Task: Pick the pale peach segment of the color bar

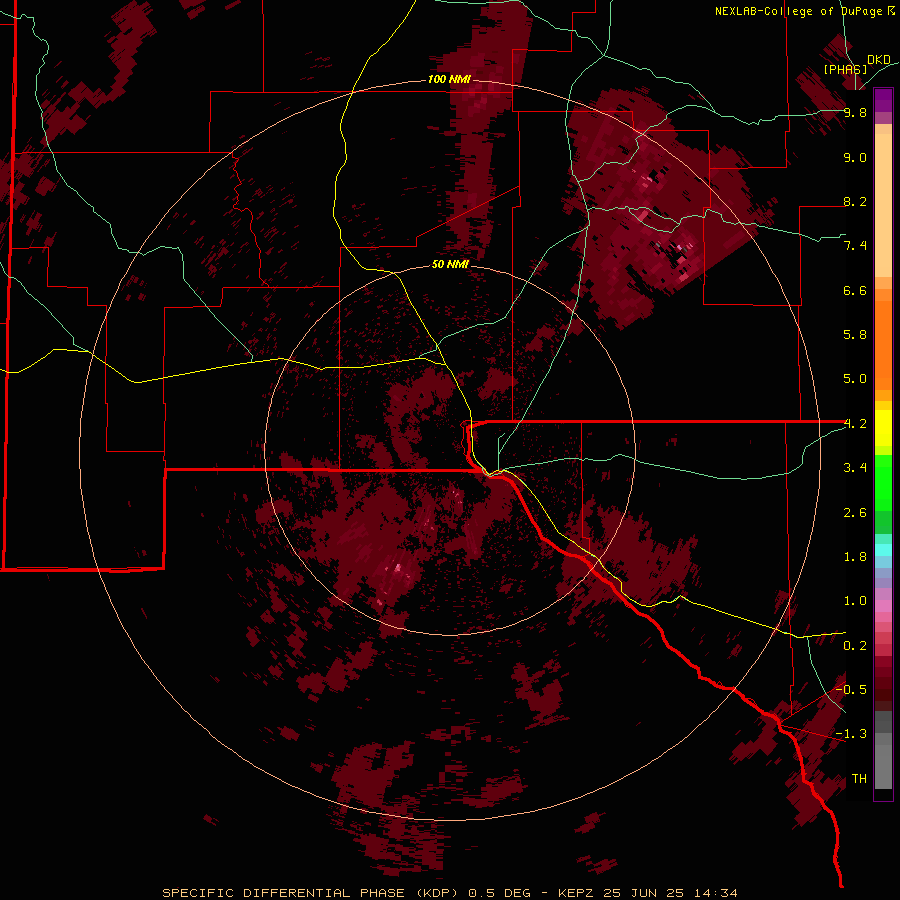Action: (x=883, y=205)
